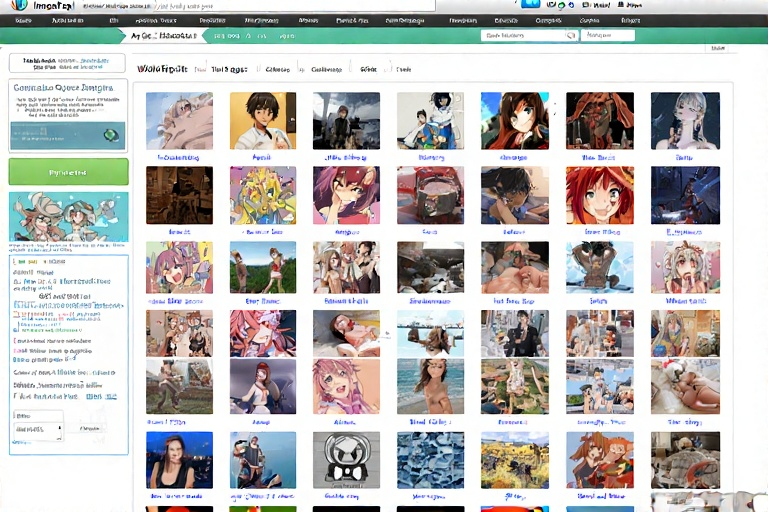Open thumbnail of white-haired anime girl on dark blue
This screenshot has height=512, width=768.
click(x=685, y=121)
